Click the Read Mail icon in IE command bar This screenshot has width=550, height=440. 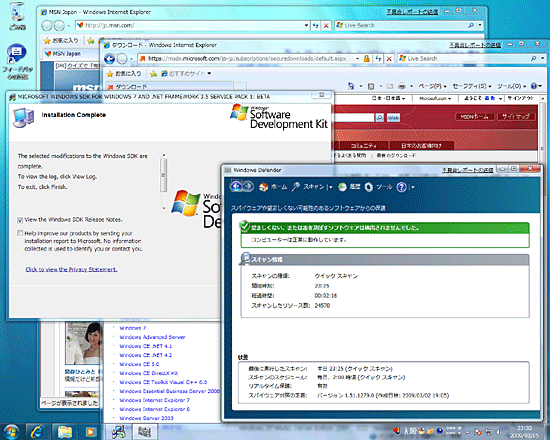[390, 86]
